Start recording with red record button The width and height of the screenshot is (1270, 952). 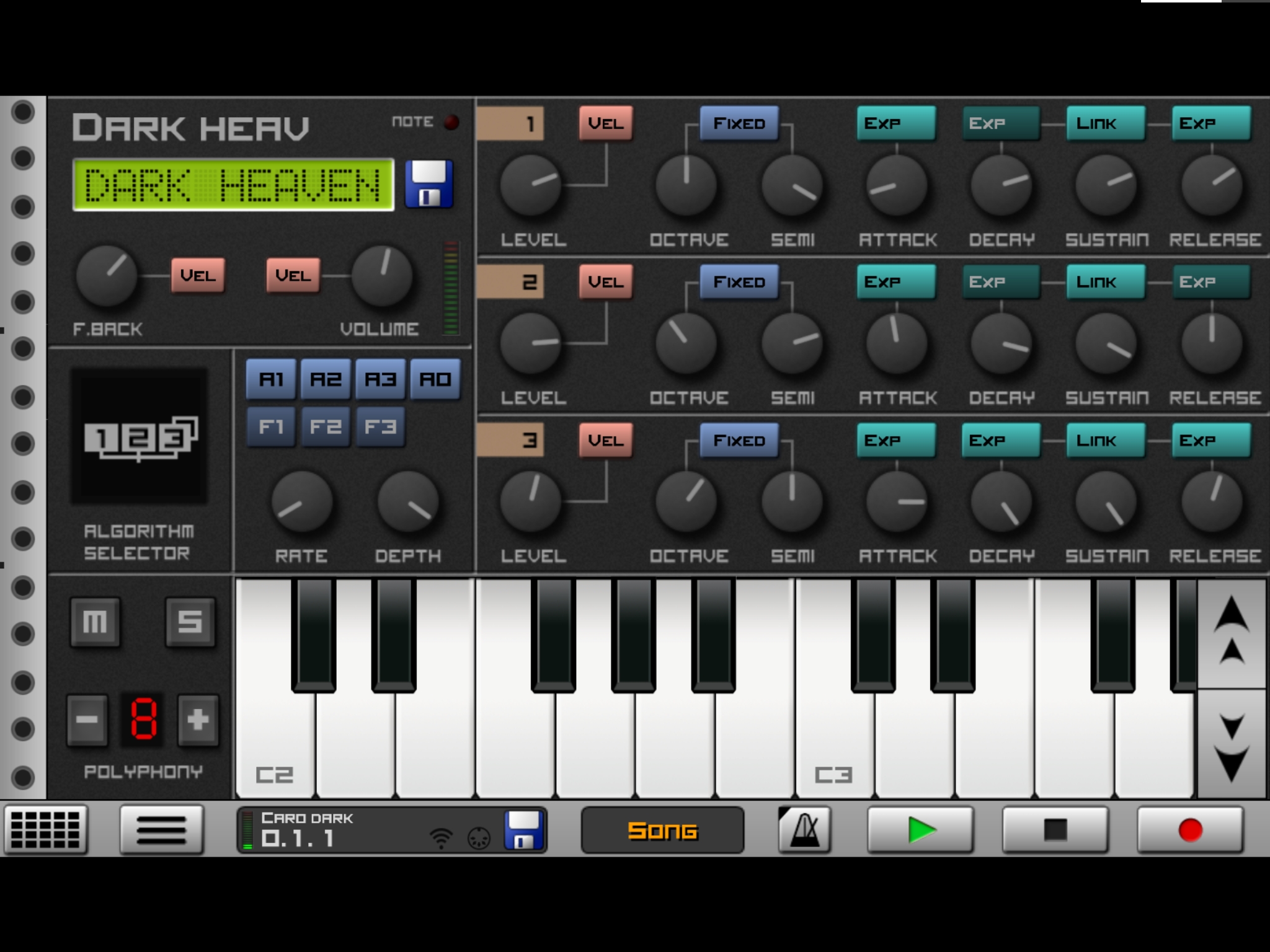1189,830
